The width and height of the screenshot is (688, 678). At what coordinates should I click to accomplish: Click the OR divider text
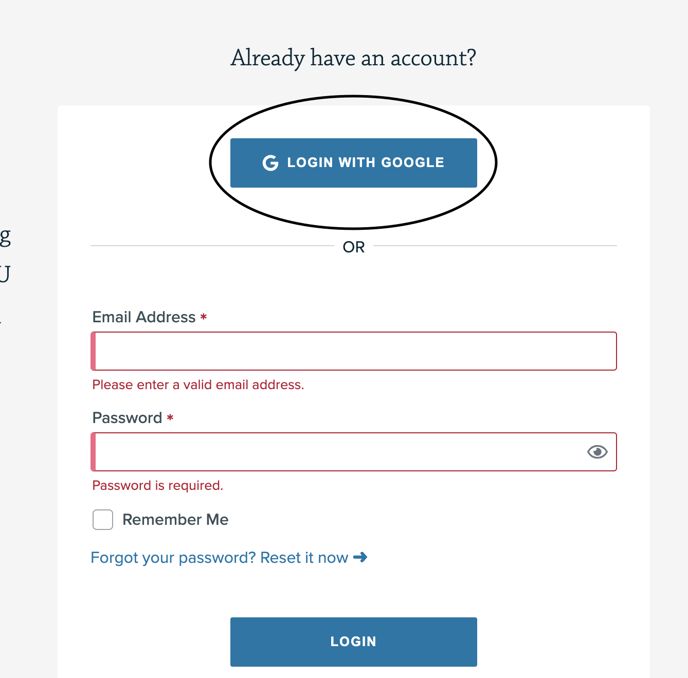click(354, 247)
